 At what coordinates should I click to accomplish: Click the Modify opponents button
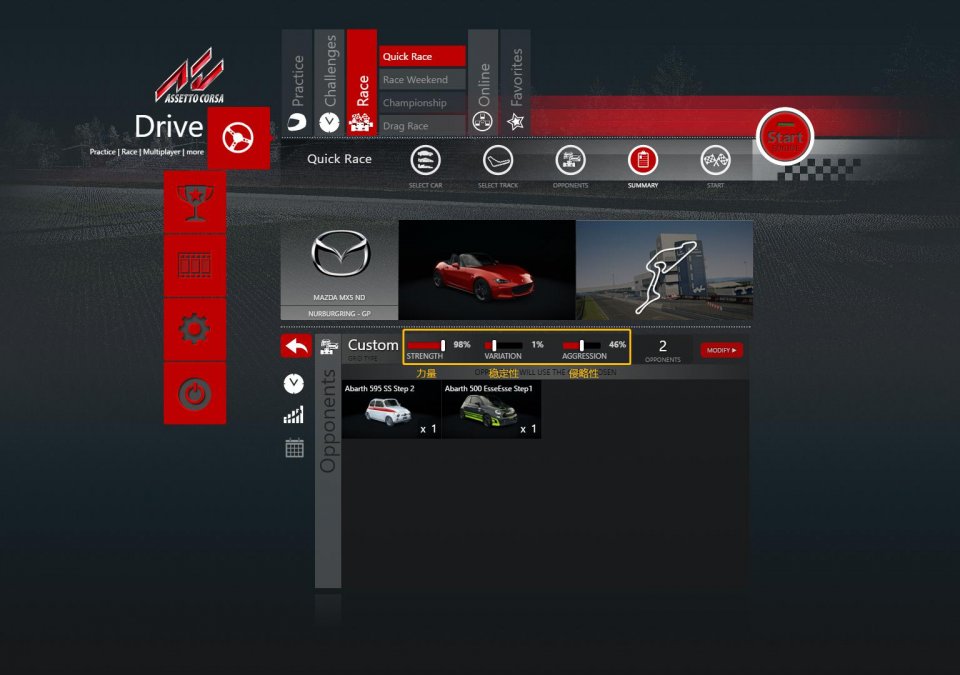point(721,350)
